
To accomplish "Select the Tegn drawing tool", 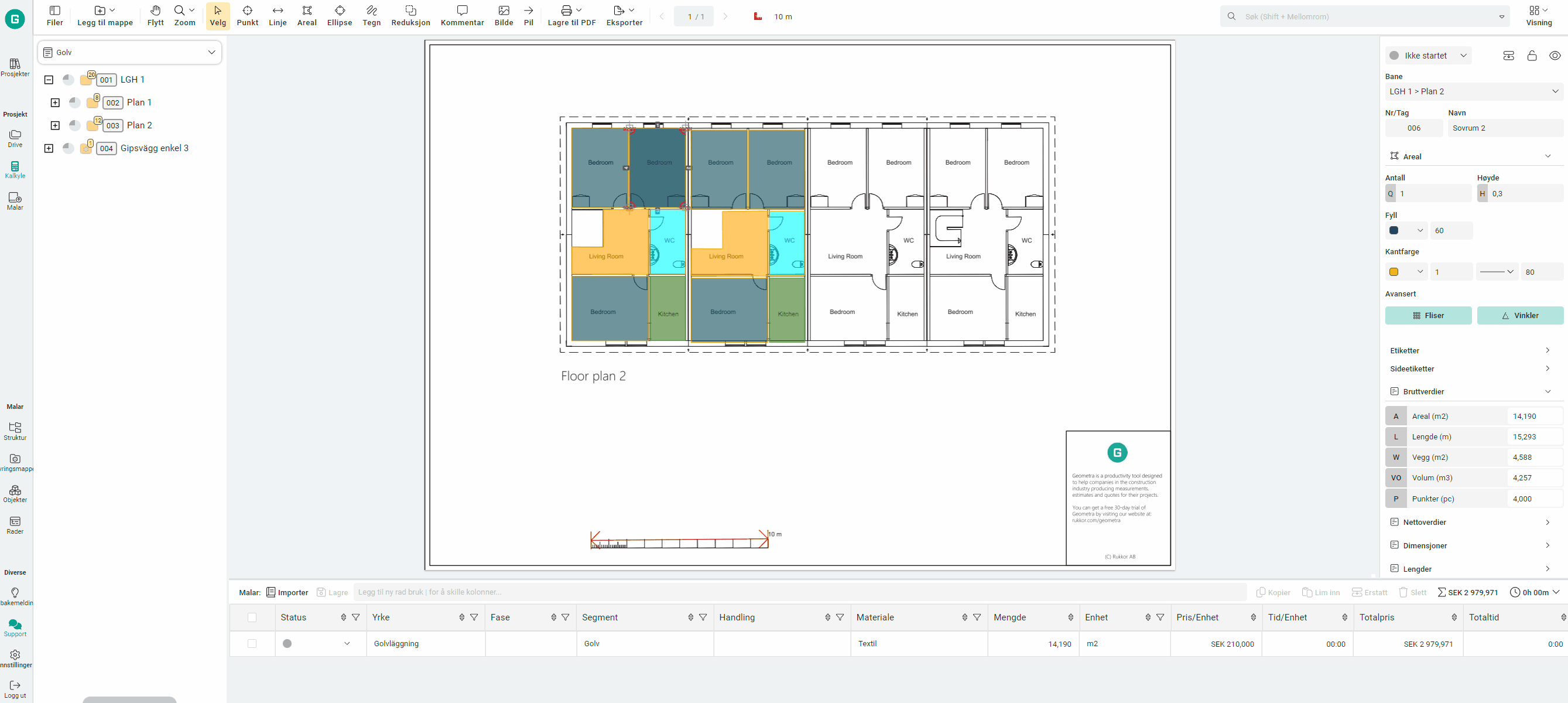I will (371, 16).
